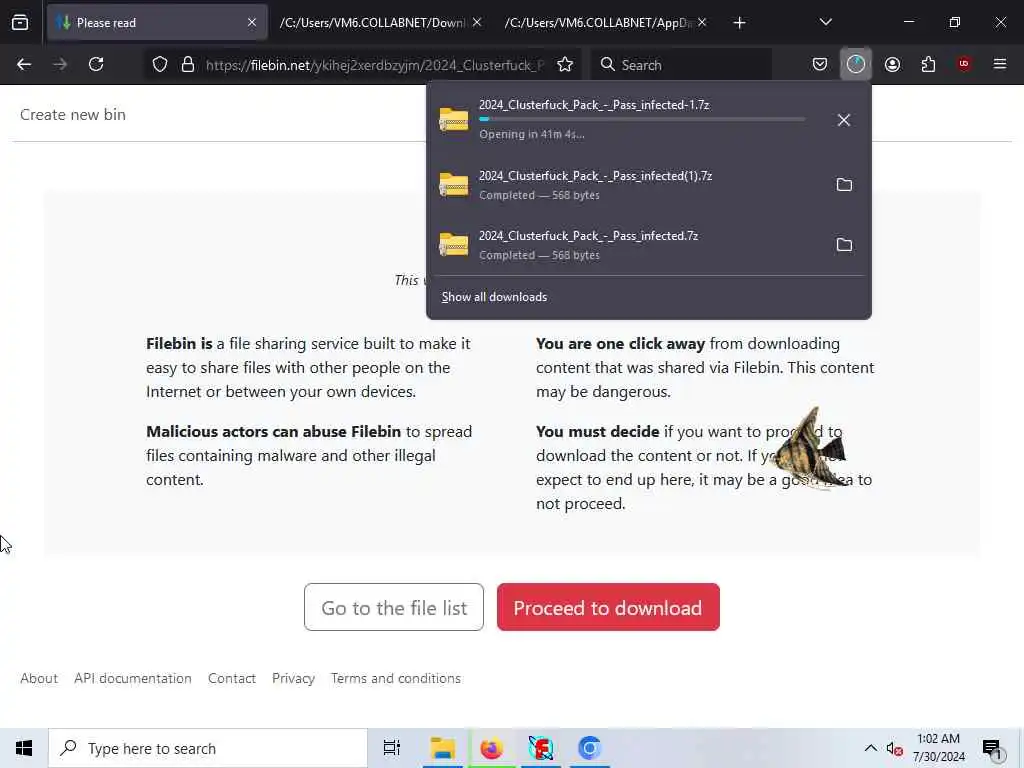1024x768 pixels.
Task: Select downloading entry Pass_infected-1.7z name
Action: pyautogui.click(x=594, y=105)
